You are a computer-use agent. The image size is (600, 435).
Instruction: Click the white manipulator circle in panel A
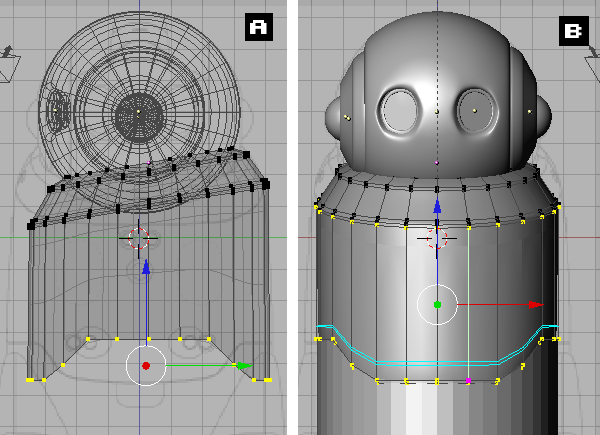click(x=146, y=366)
